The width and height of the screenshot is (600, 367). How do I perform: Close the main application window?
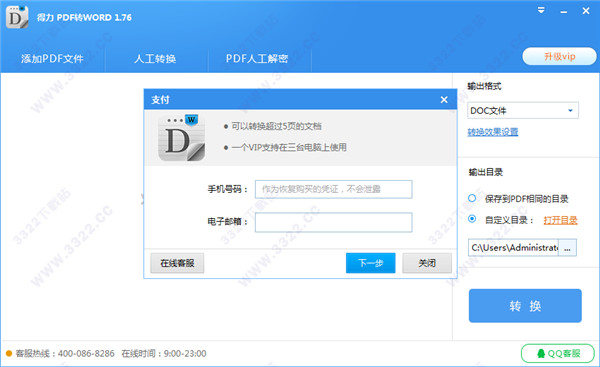pyautogui.click(x=586, y=11)
